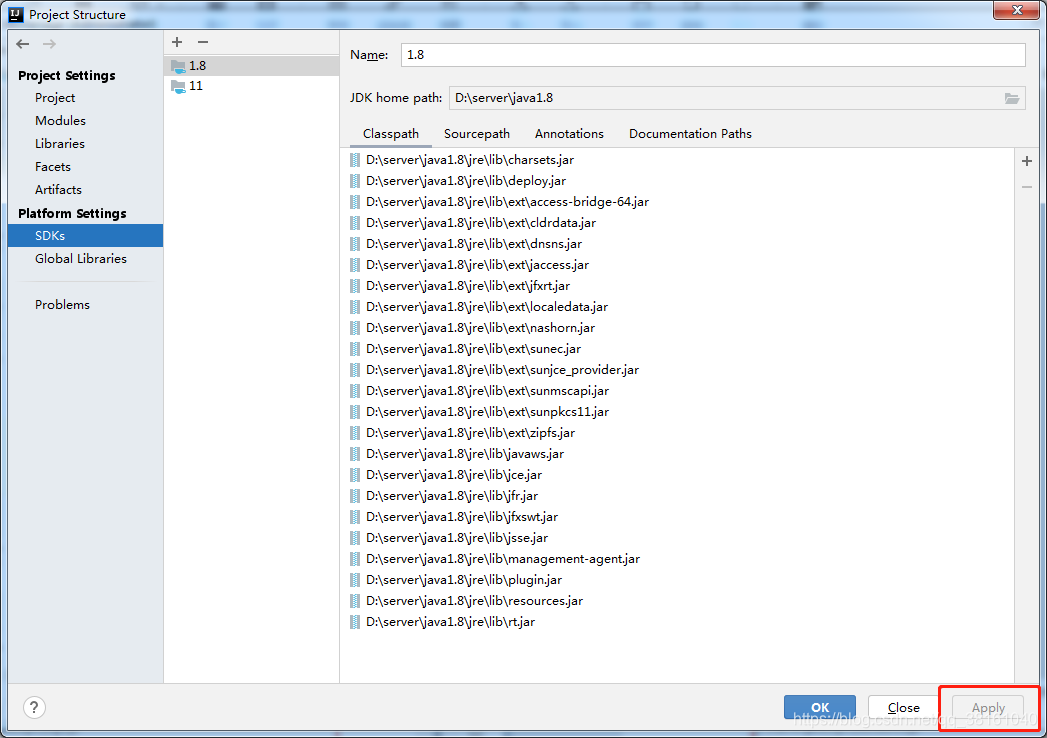The width and height of the screenshot is (1047, 738).
Task: Add a new SDK with plus icon
Action: pos(177,42)
